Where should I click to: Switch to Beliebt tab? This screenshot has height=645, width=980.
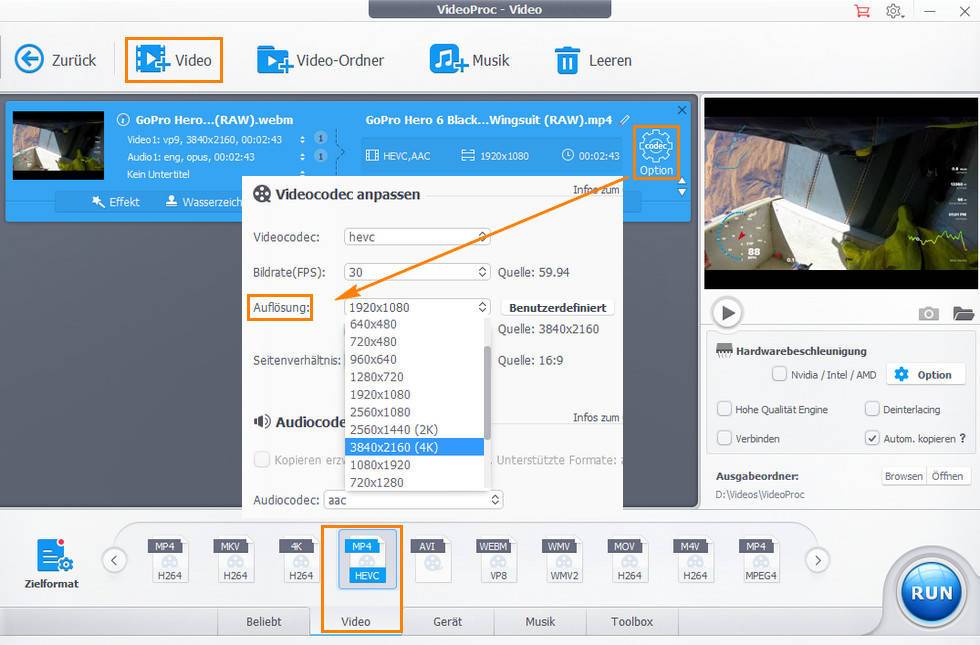[263, 621]
